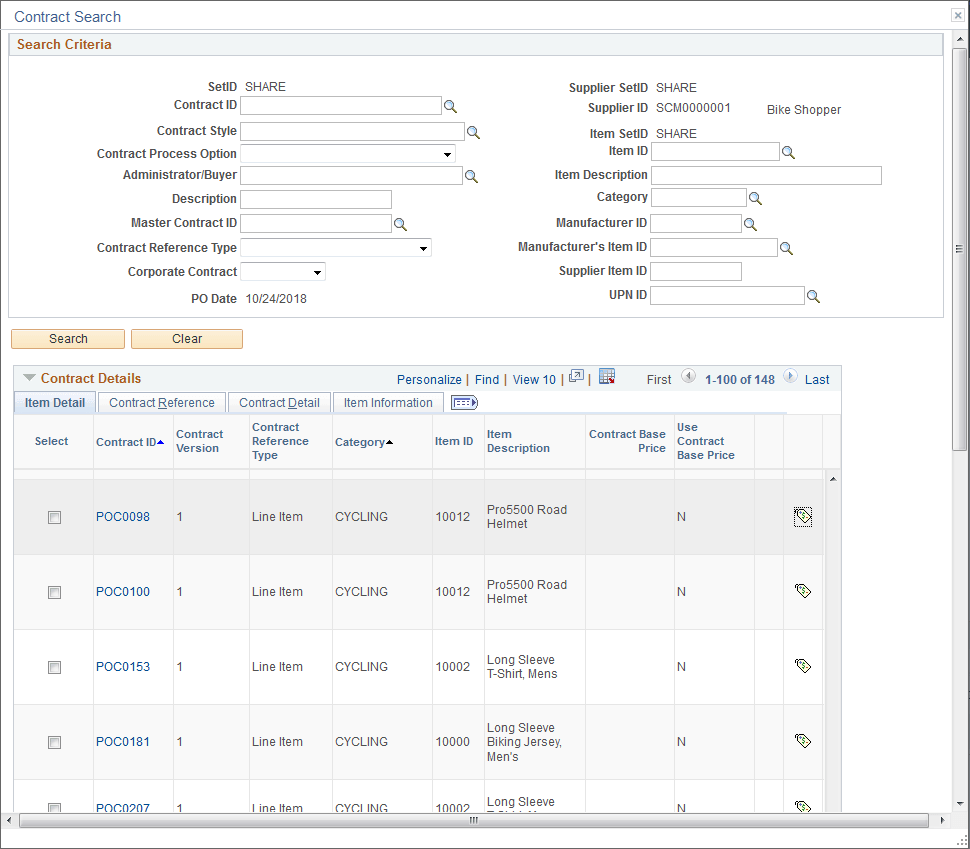970x849 pixels.
Task: Click the tag icon on POC0098 row
Action: coord(802,516)
